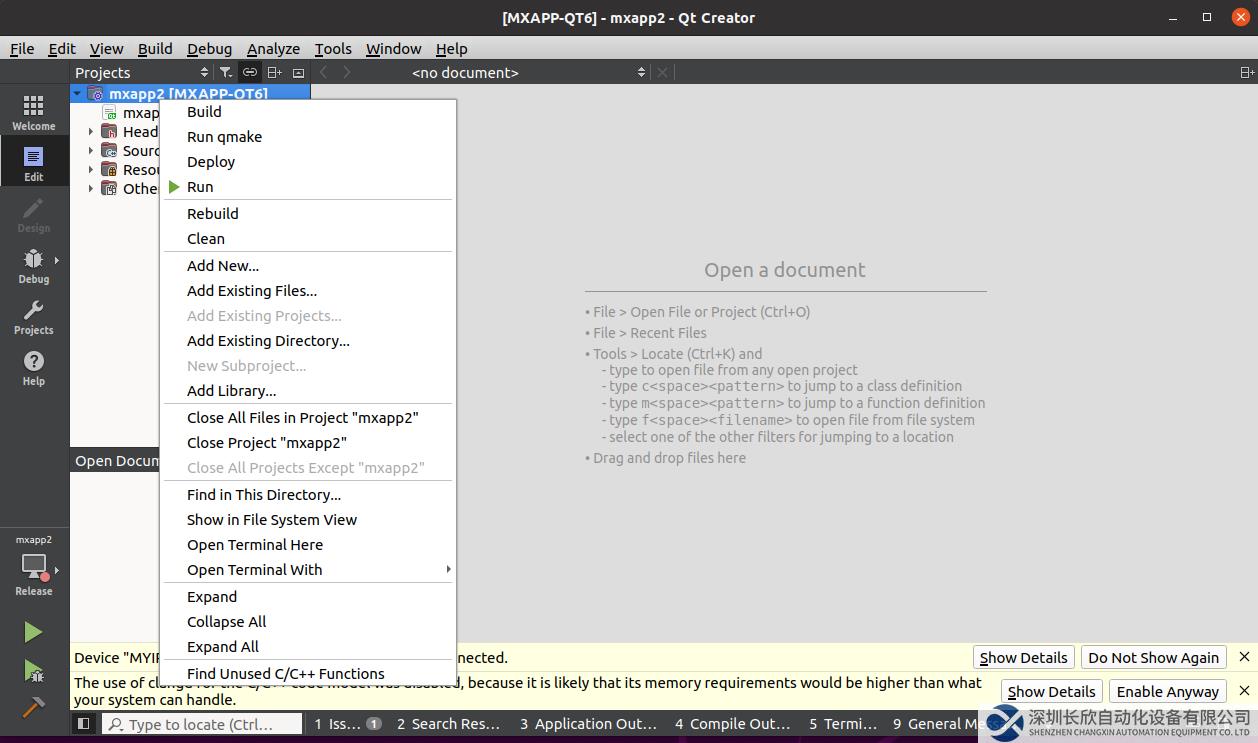The height and width of the screenshot is (743, 1258).
Task: Select Deploy in the context menu
Action: [x=308, y=162]
